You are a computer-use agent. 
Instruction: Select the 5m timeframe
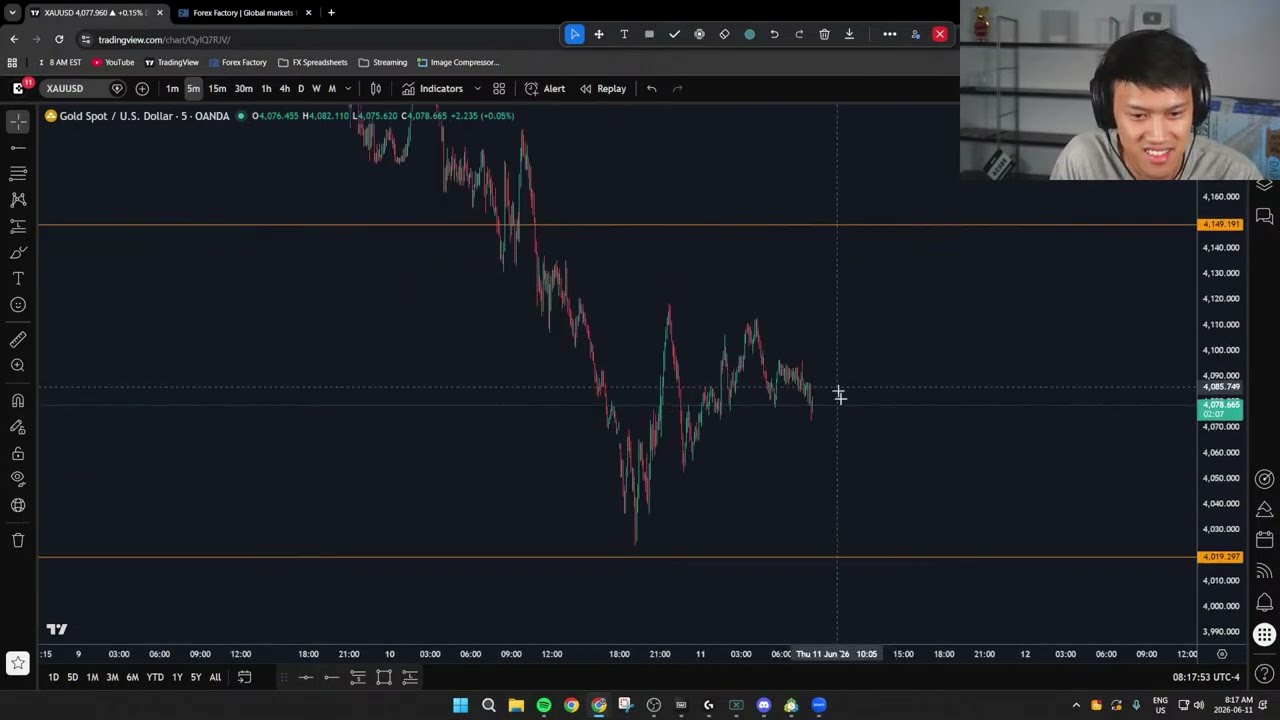click(193, 88)
